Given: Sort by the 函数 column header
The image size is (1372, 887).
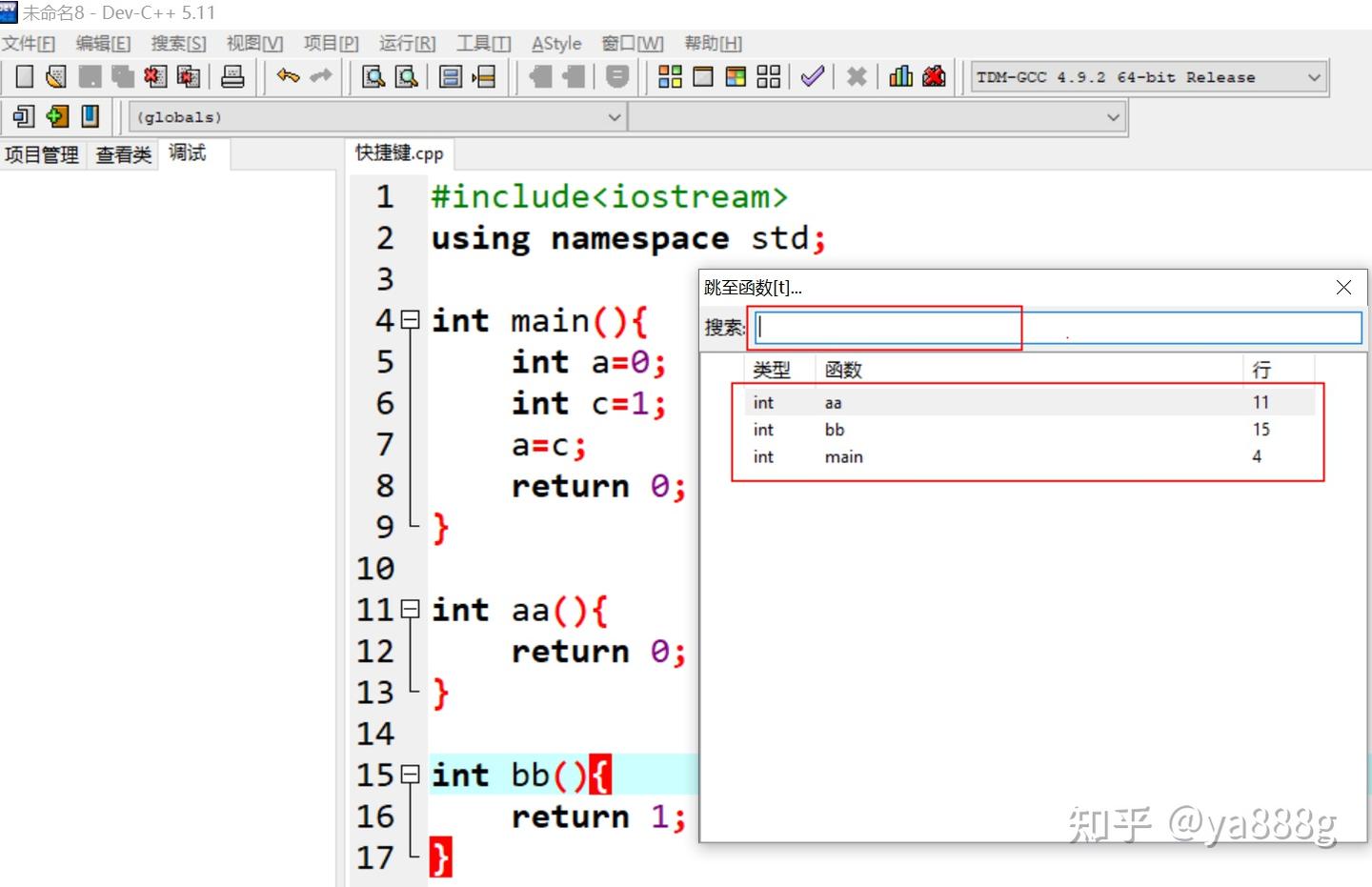Looking at the screenshot, I should click(x=1029, y=370).
